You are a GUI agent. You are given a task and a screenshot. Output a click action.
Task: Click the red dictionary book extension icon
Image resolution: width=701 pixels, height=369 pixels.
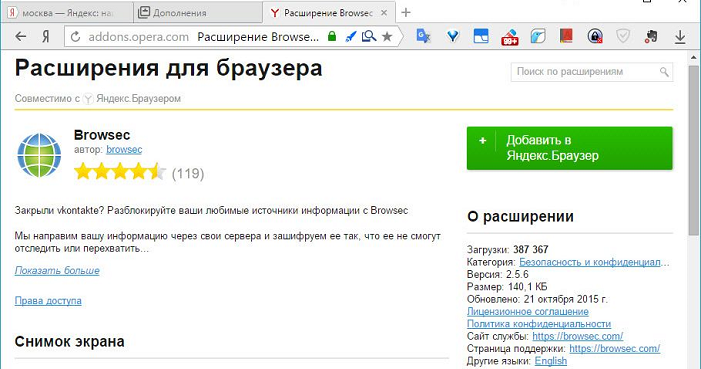tap(566, 36)
